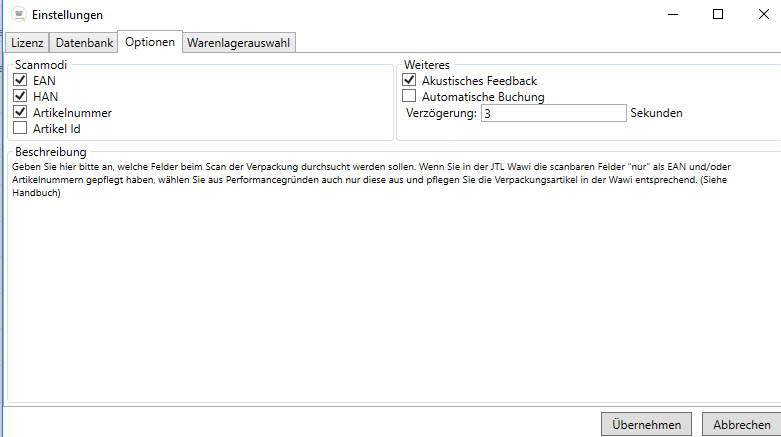Open the Datenbank tab
The width and height of the screenshot is (781, 437).
(84, 43)
